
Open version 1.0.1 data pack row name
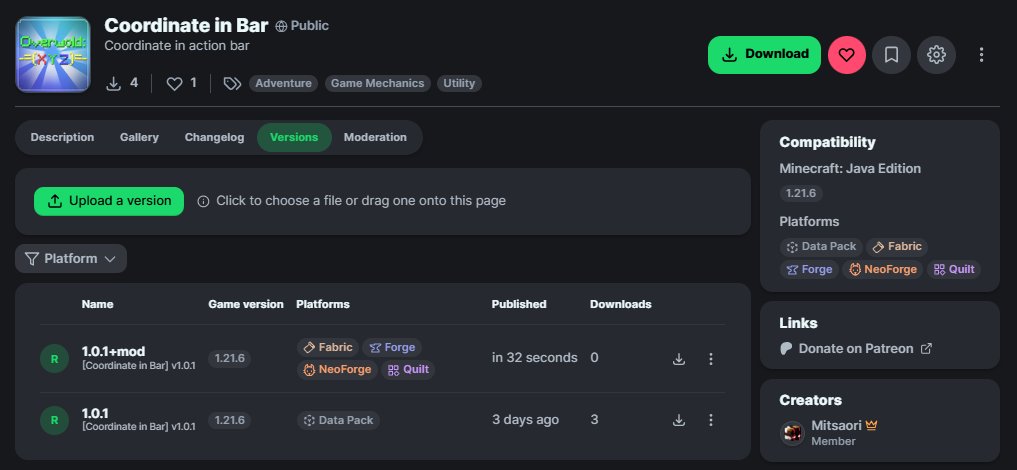pyautogui.click(x=95, y=413)
